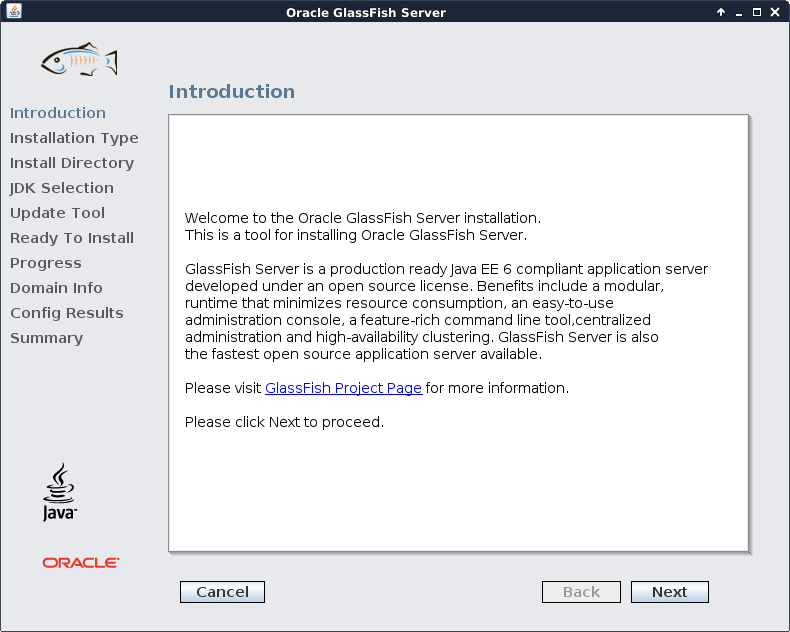Close the Oracle GlassFish Server window
The image size is (790, 632).
coord(775,12)
